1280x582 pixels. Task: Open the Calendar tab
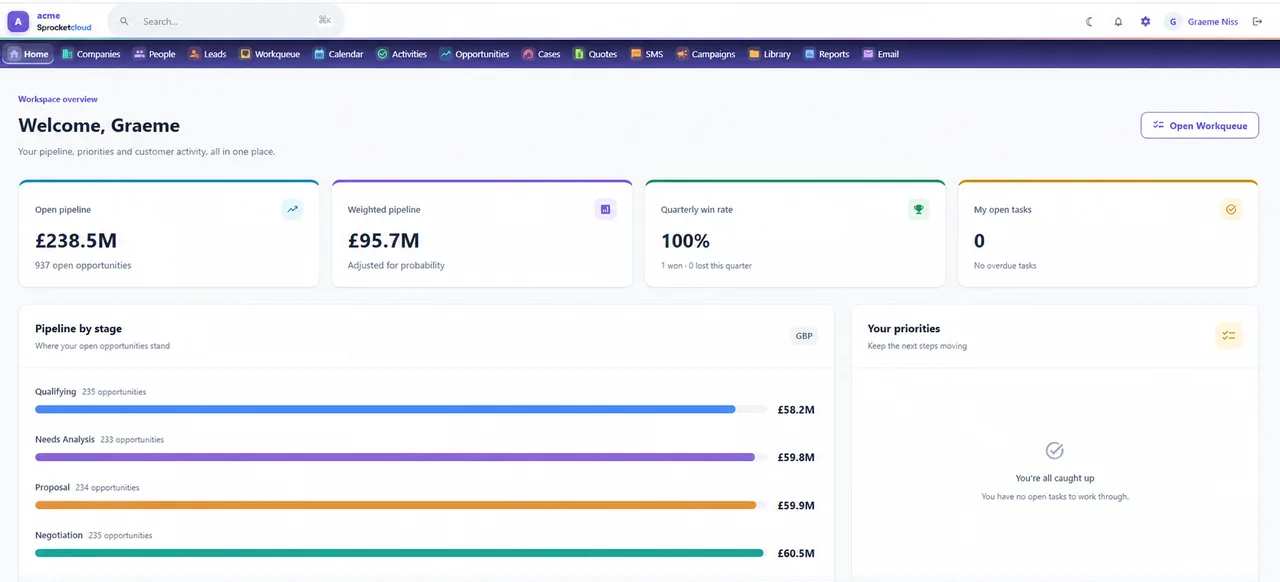pos(339,54)
